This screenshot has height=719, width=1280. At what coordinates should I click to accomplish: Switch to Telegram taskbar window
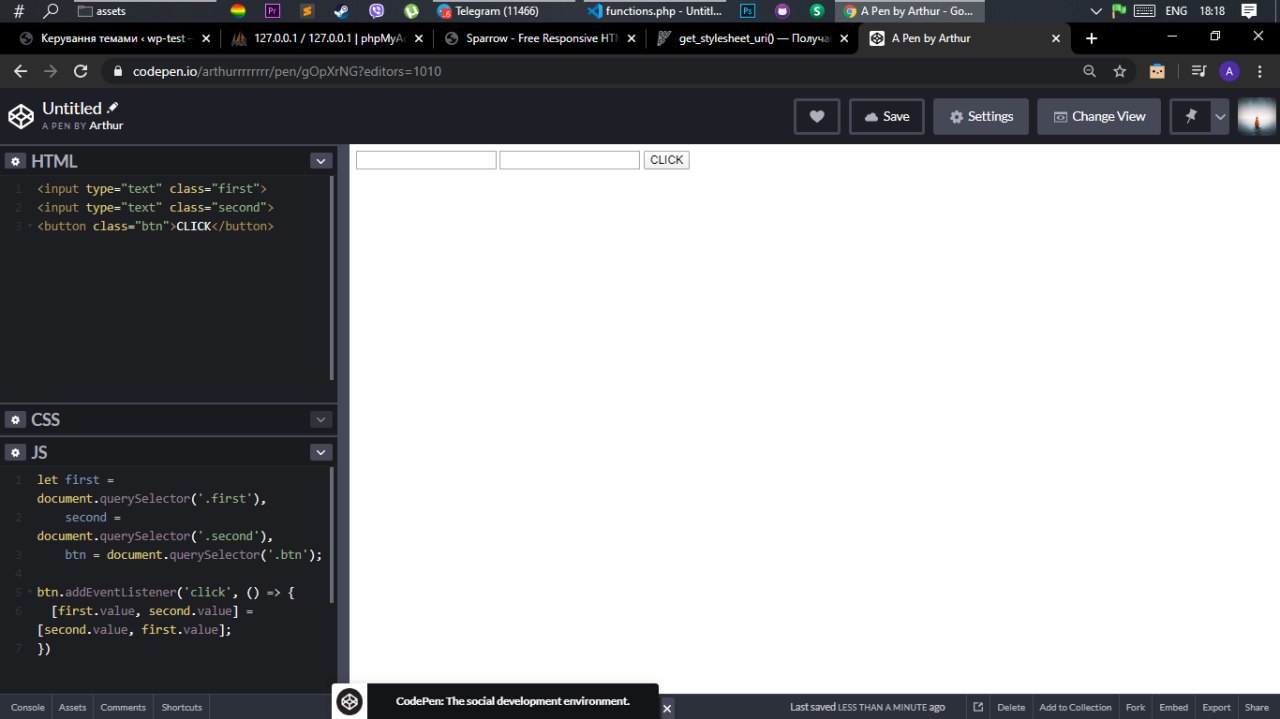503,11
